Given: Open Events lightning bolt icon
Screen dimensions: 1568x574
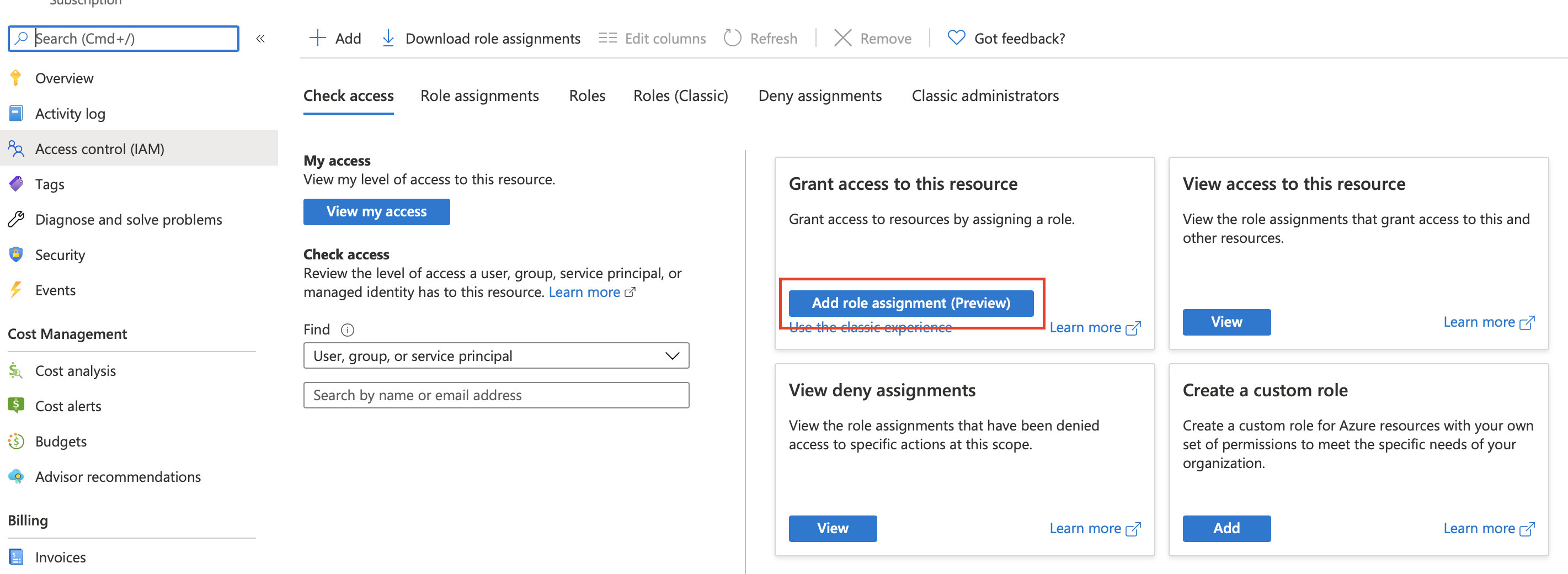Looking at the screenshot, I should click(16, 290).
